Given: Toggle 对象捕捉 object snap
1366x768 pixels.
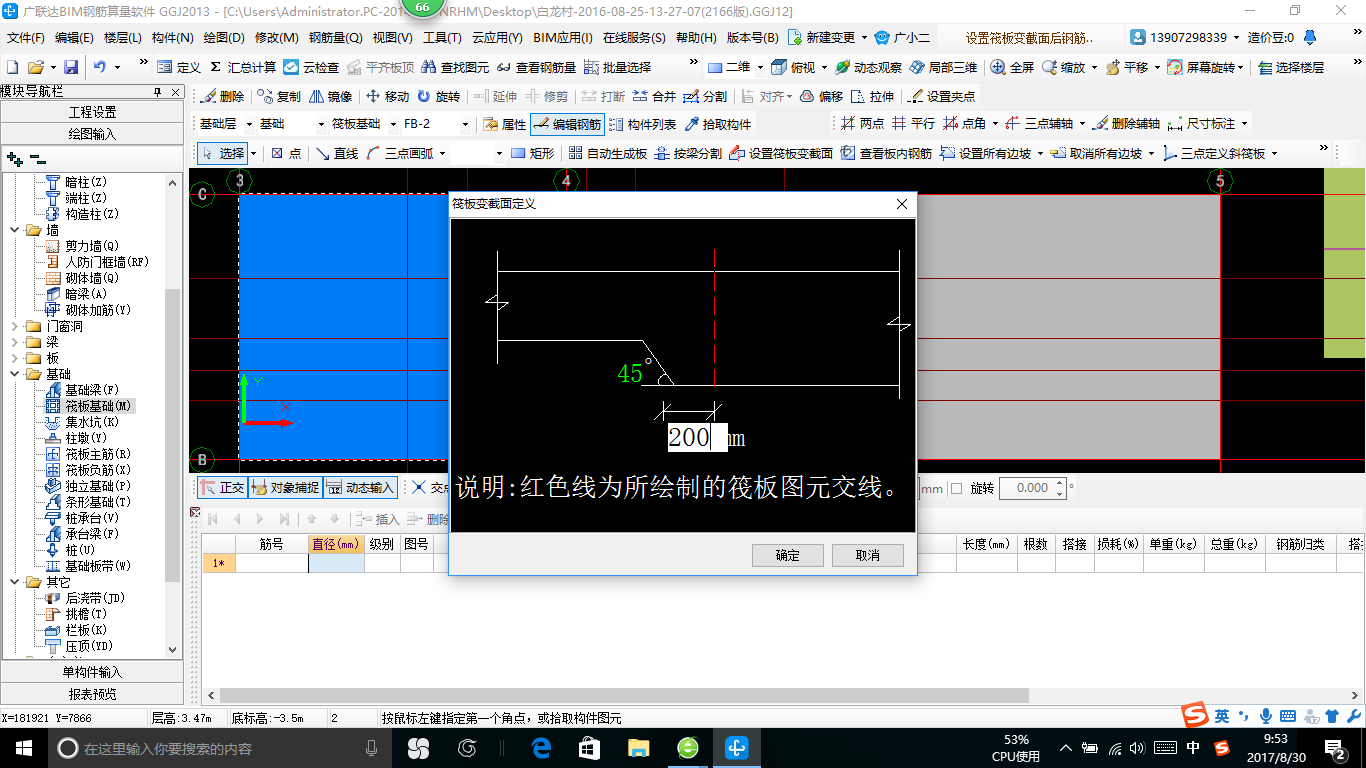Looking at the screenshot, I should pyautogui.click(x=285, y=488).
